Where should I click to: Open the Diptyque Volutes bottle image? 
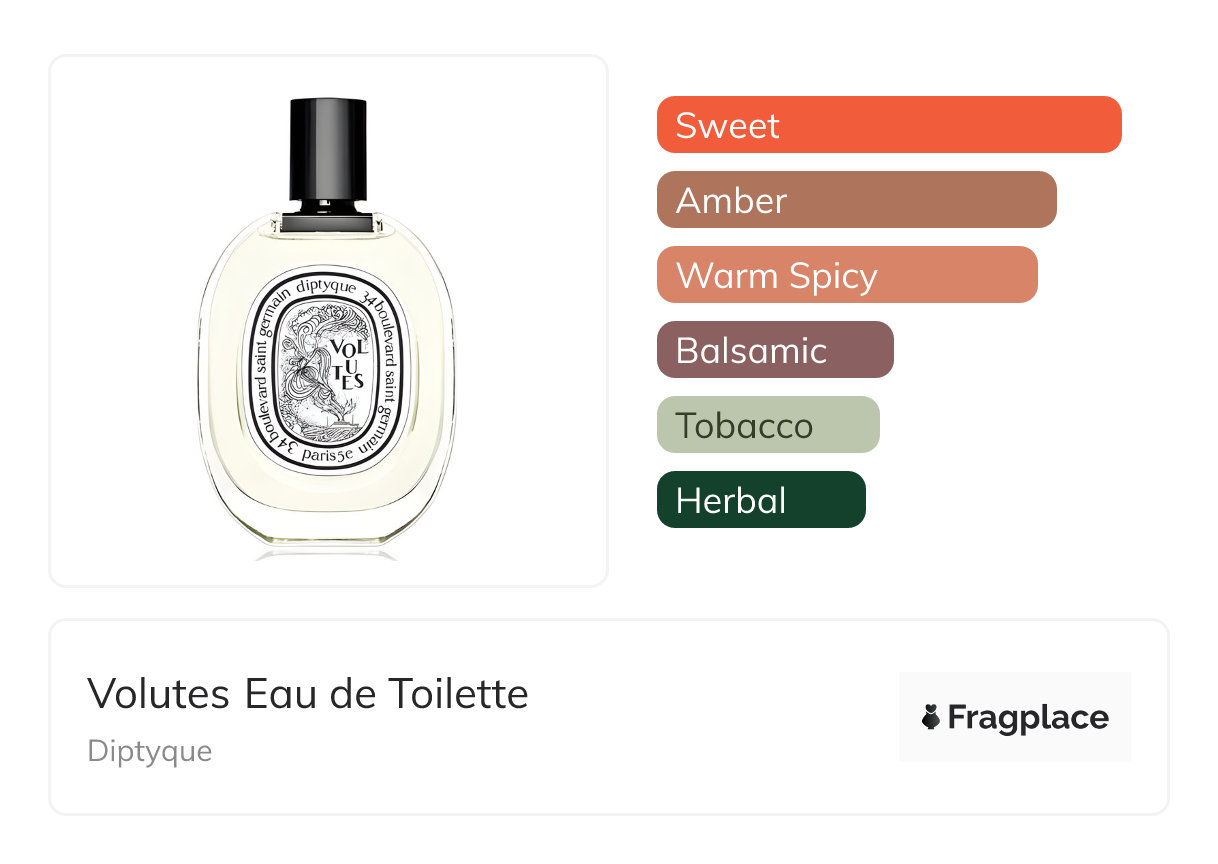click(x=328, y=326)
